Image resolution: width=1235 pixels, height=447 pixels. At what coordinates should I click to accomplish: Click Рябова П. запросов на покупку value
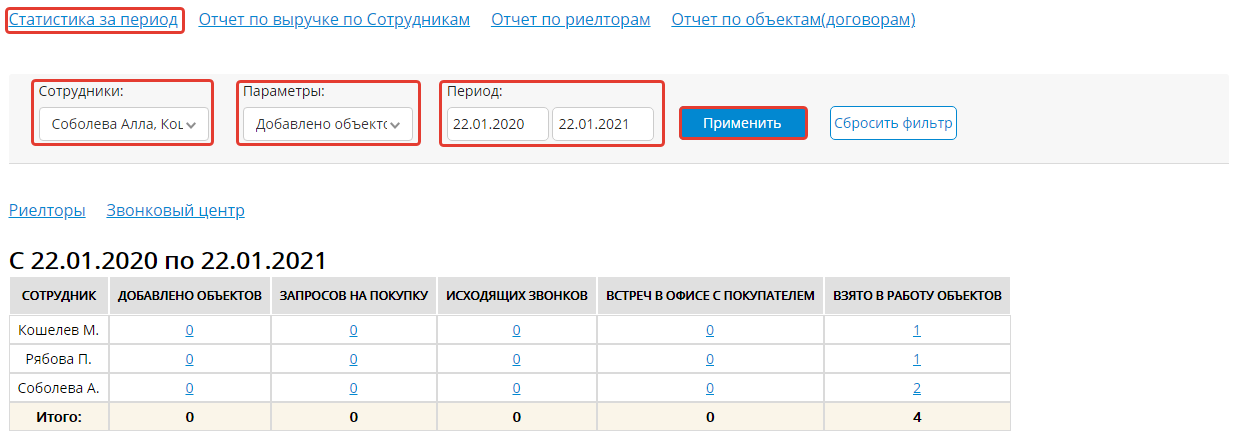pyautogui.click(x=353, y=360)
